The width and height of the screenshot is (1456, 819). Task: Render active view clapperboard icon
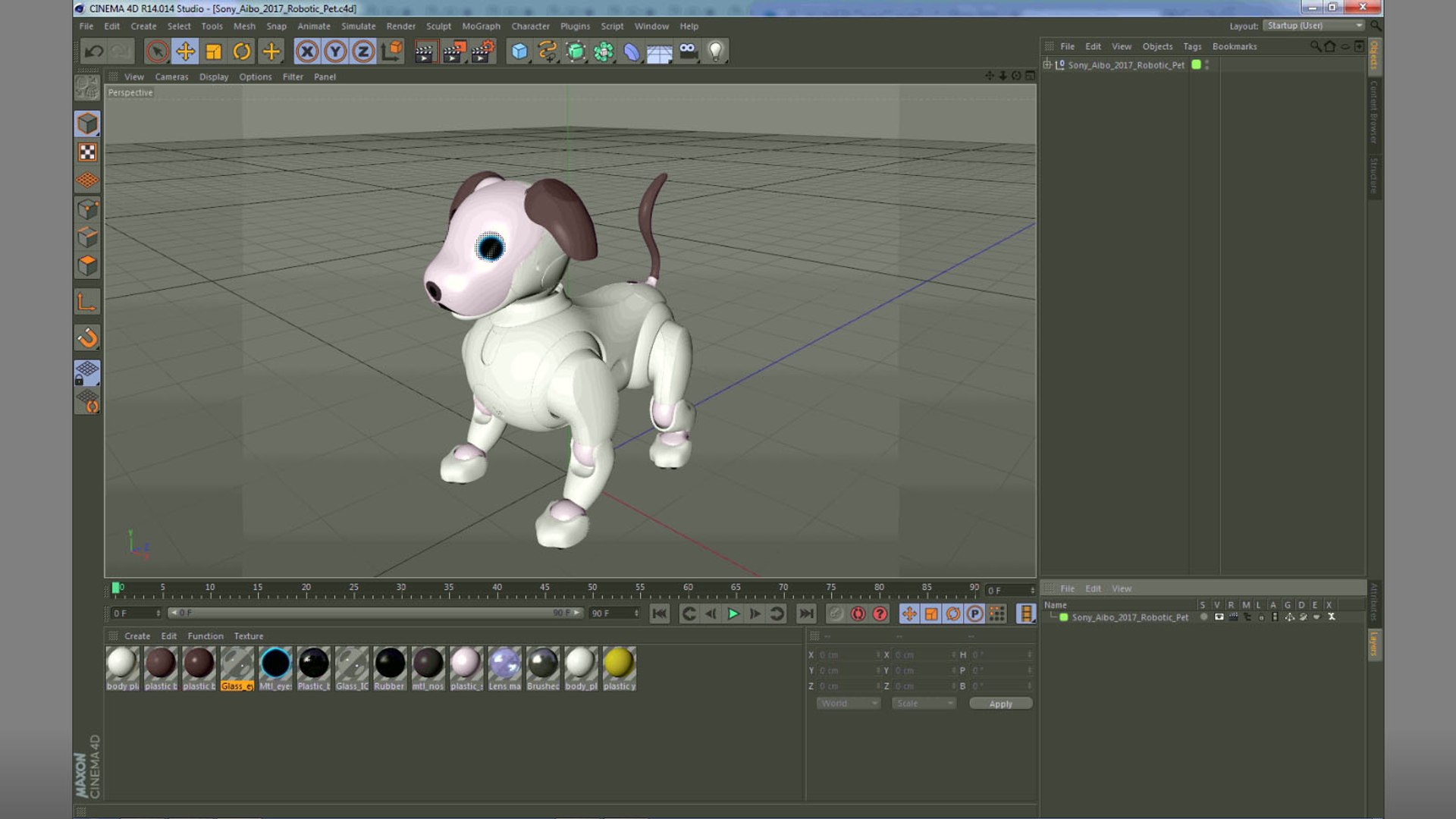pos(425,52)
